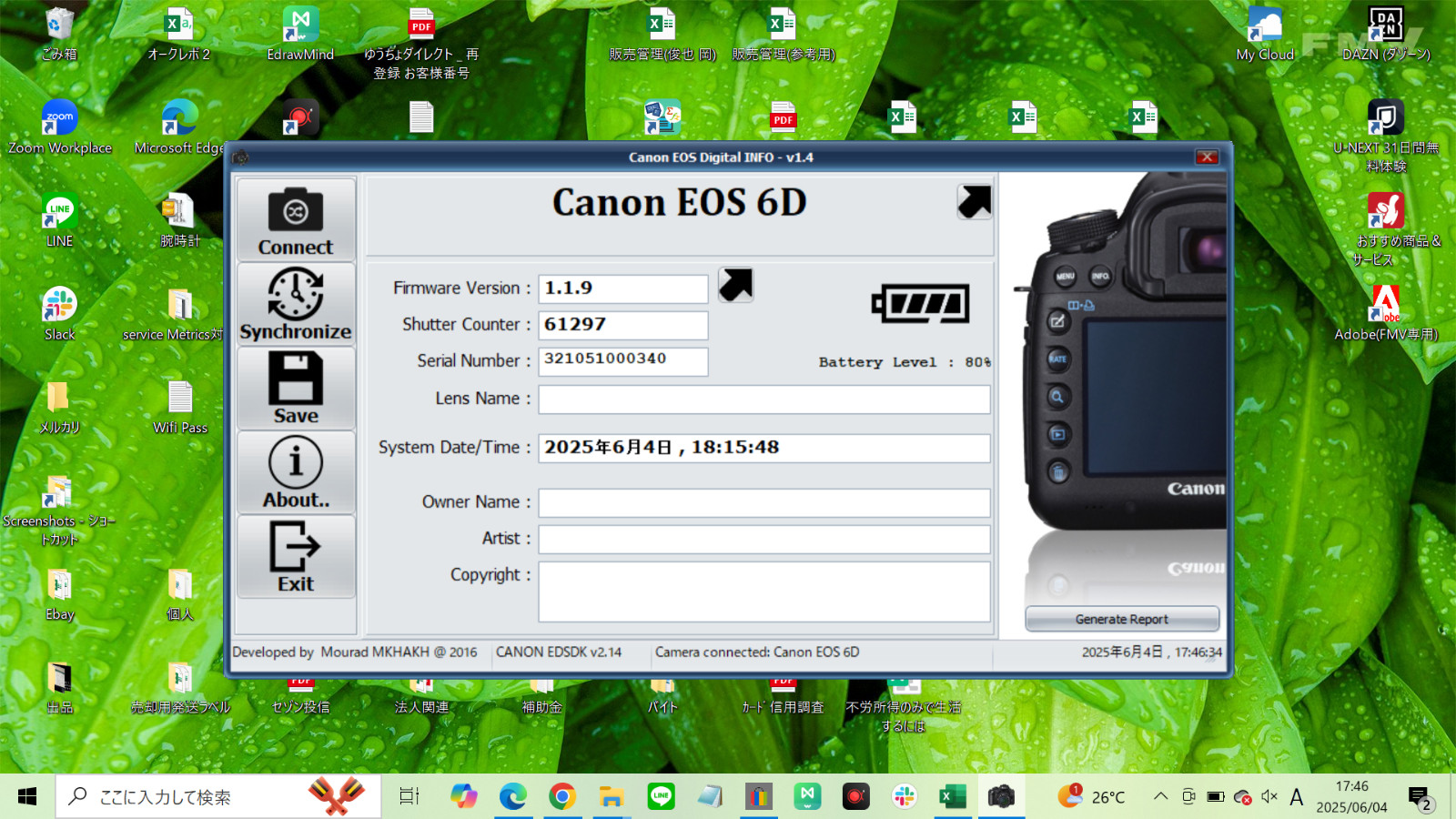Click the arrow icon beside Canon EOS 6D title
The height and width of the screenshot is (819, 1456).
tap(974, 202)
